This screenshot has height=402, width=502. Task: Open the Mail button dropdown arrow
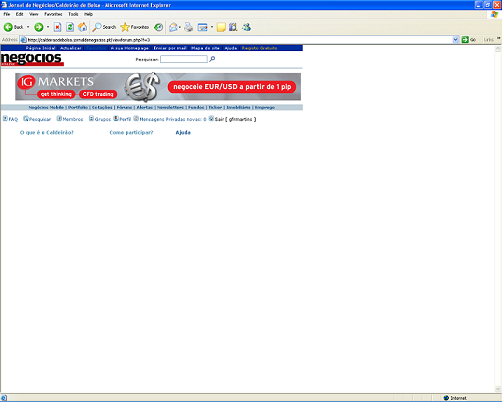coord(180,27)
